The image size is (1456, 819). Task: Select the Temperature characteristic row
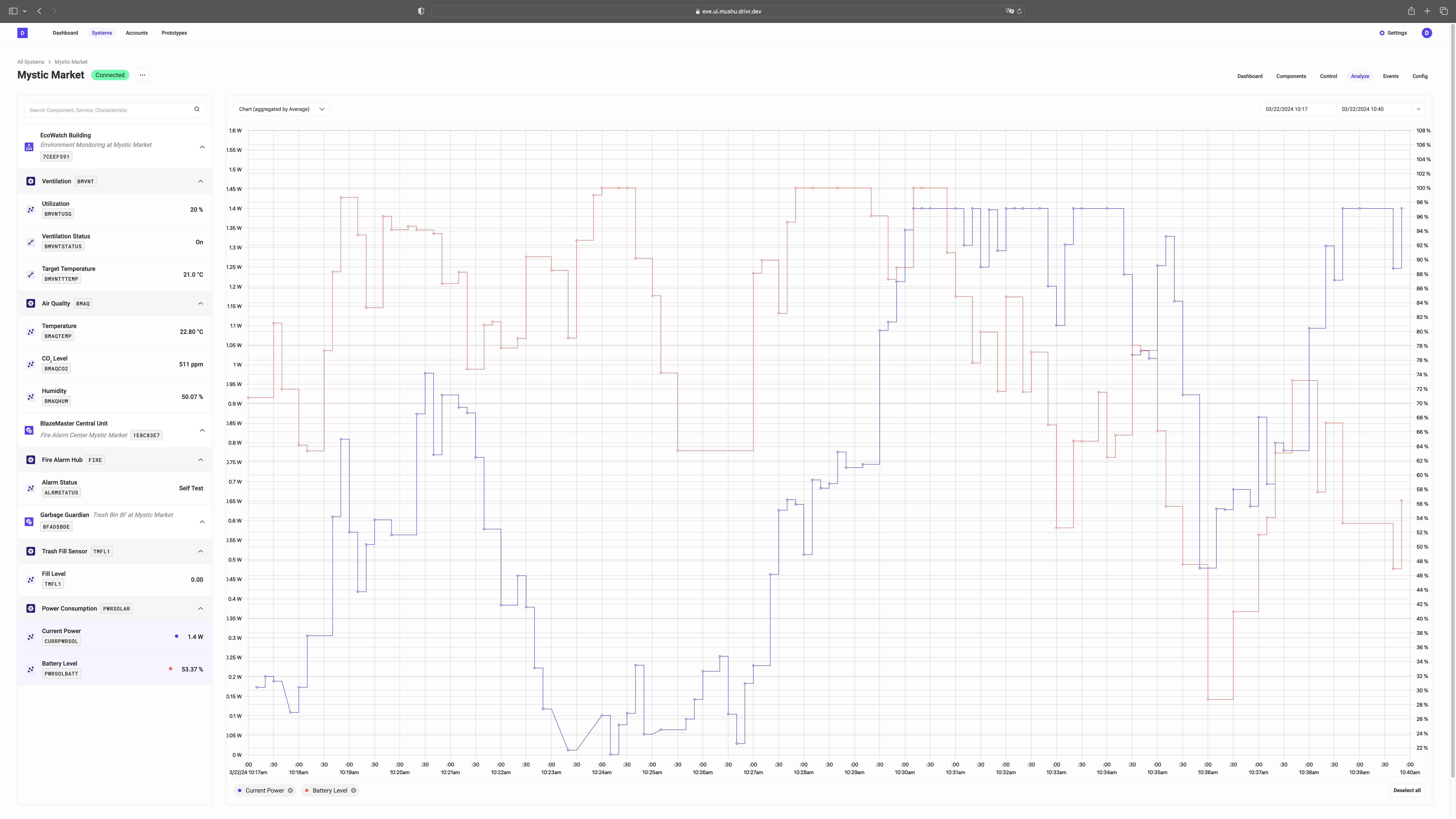point(113,331)
